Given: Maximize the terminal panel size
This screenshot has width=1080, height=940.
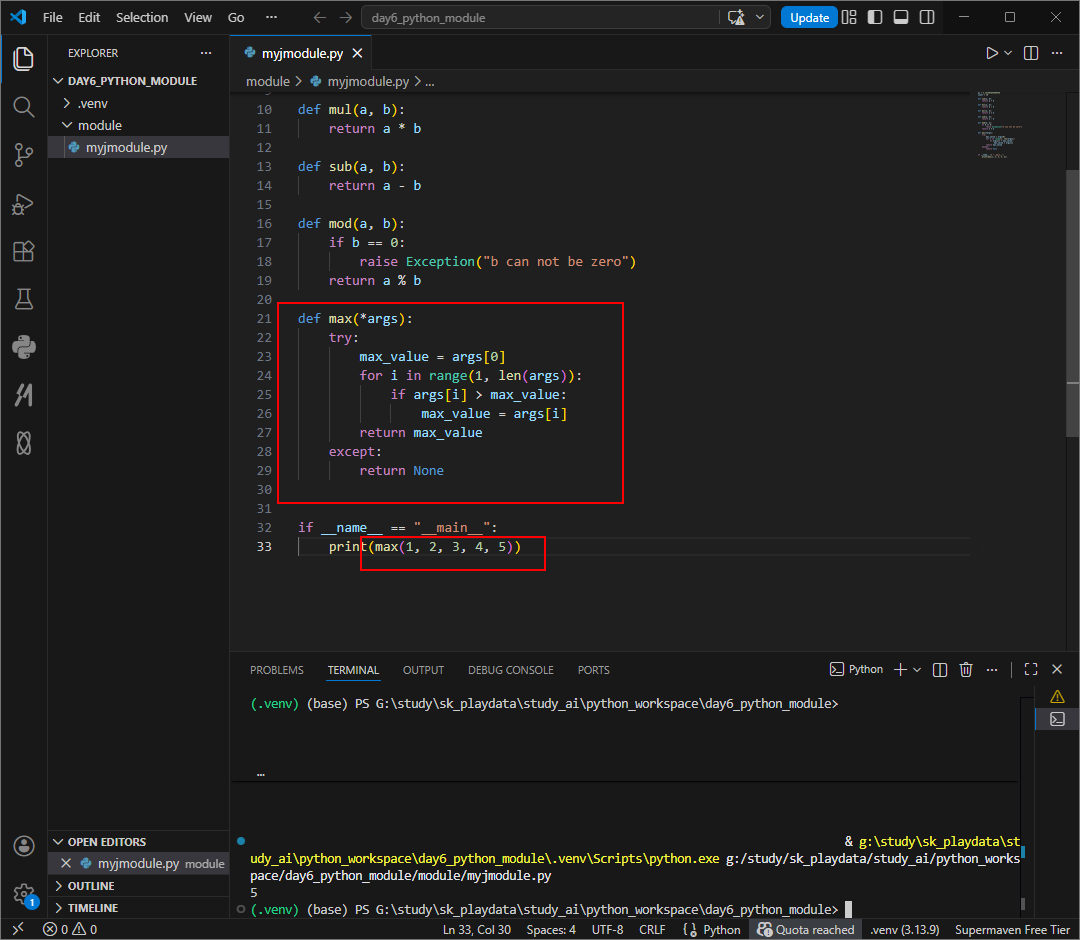Looking at the screenshot, I should click(x=1030, y=669).
